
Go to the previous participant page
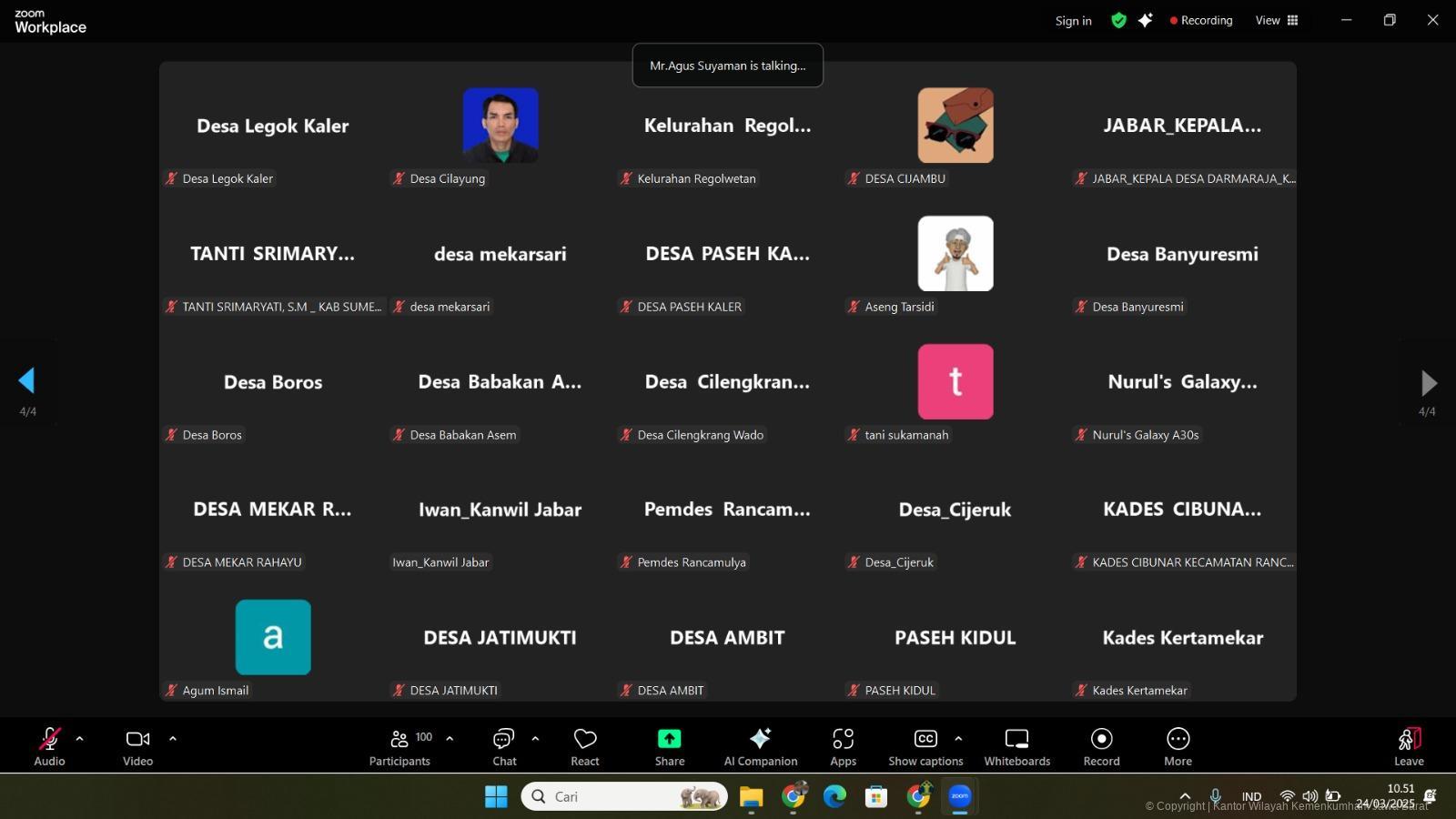[26, 380]
